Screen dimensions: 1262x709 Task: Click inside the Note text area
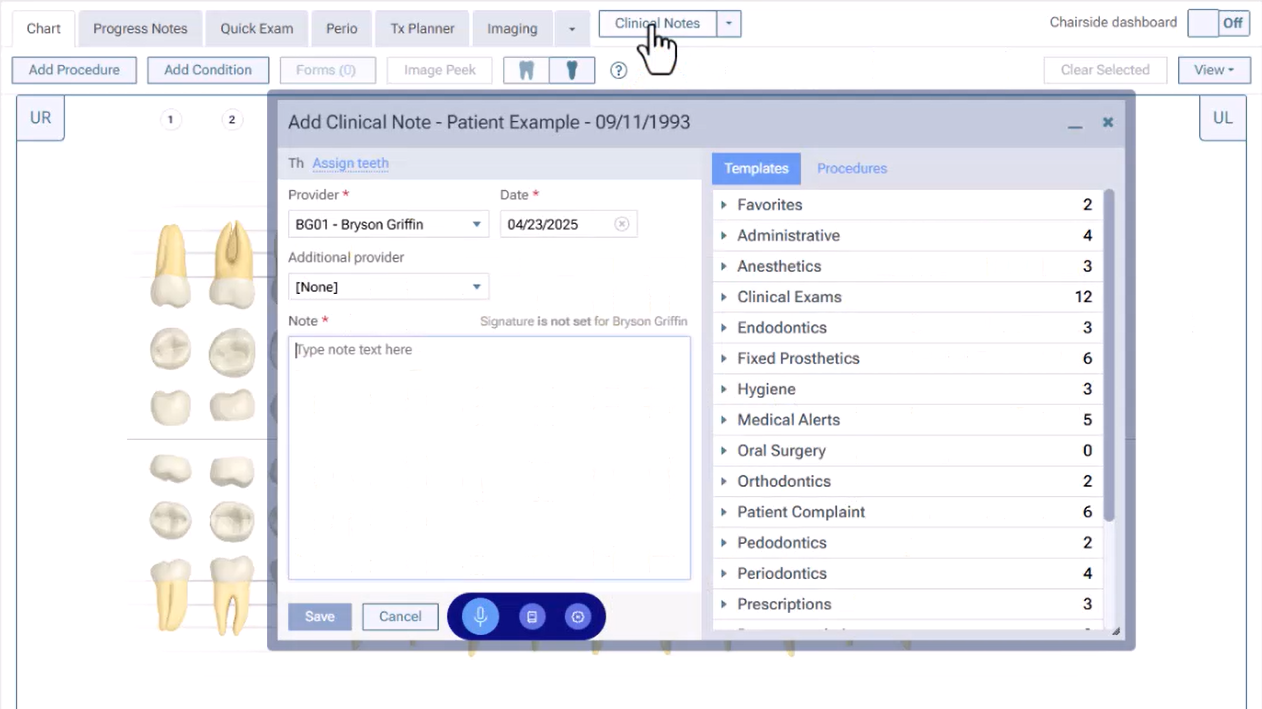tap(489, 458)
